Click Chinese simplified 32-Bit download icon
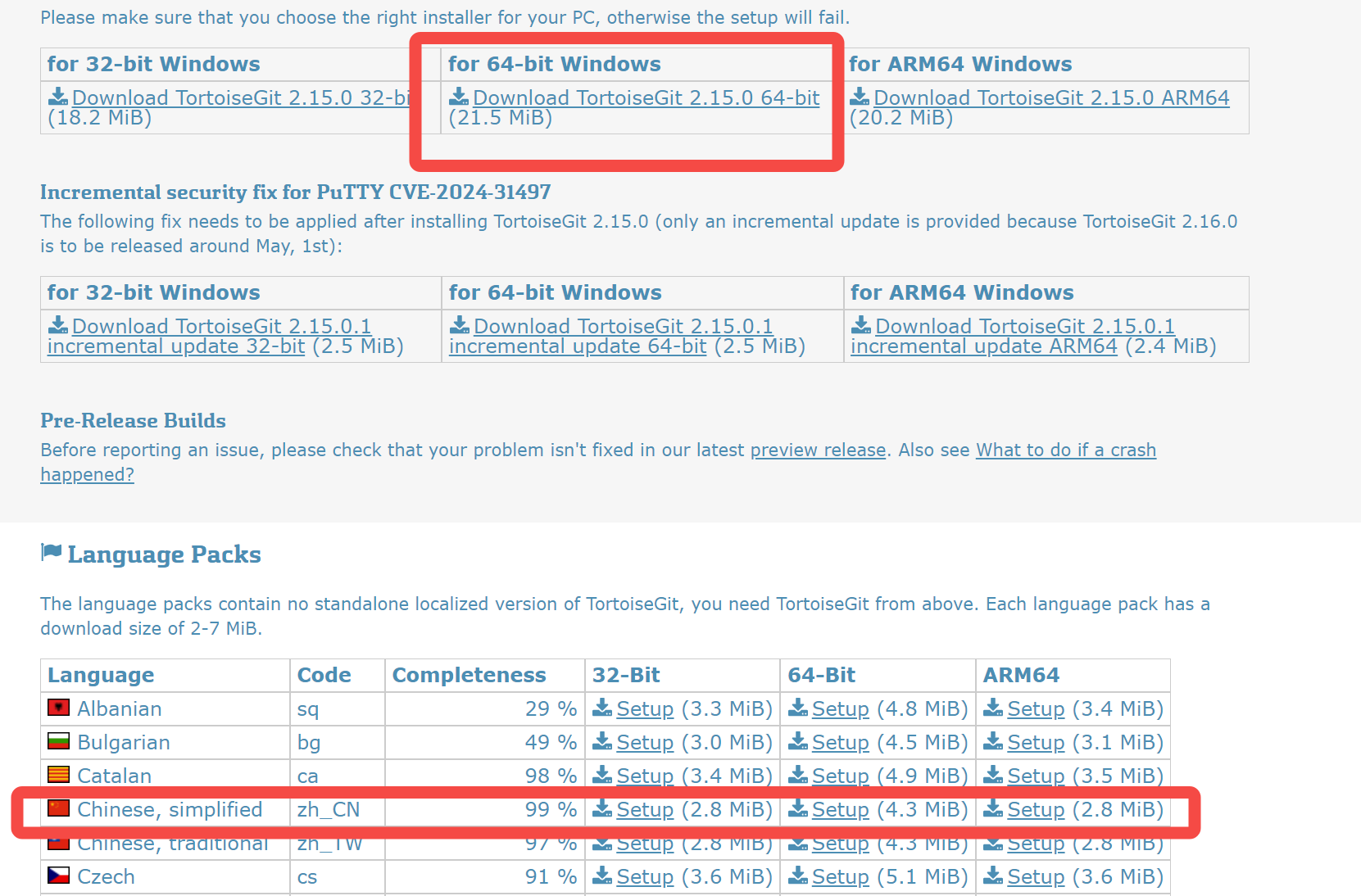The width and height of the screenshot is (1361, 896). tap(602, 808)
